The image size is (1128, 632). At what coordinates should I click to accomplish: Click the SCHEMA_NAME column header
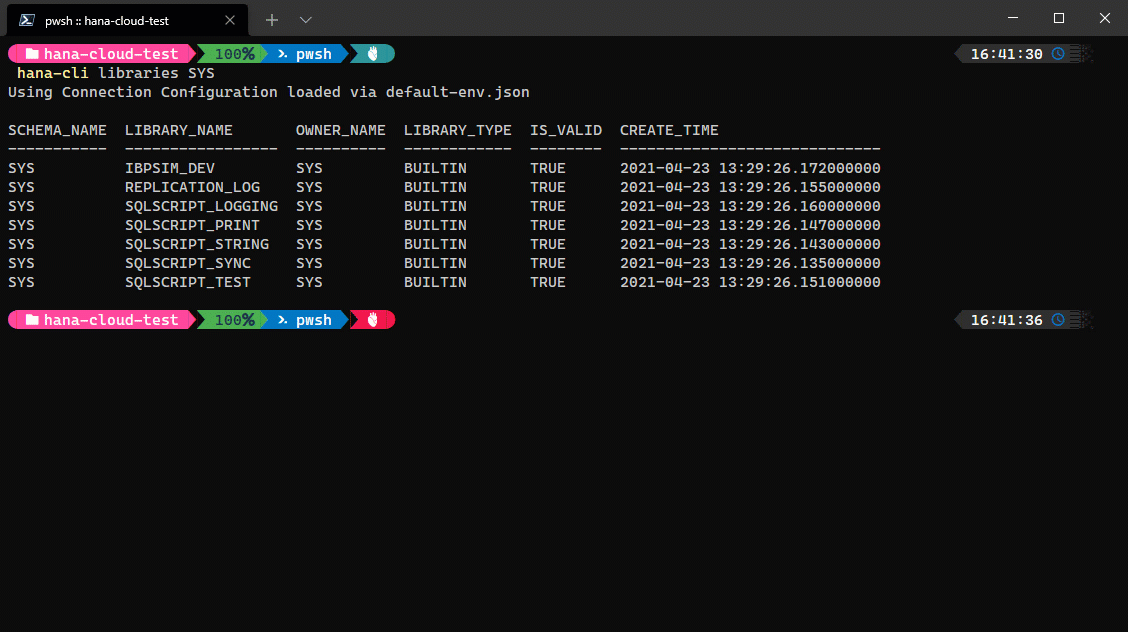(57, 129)
